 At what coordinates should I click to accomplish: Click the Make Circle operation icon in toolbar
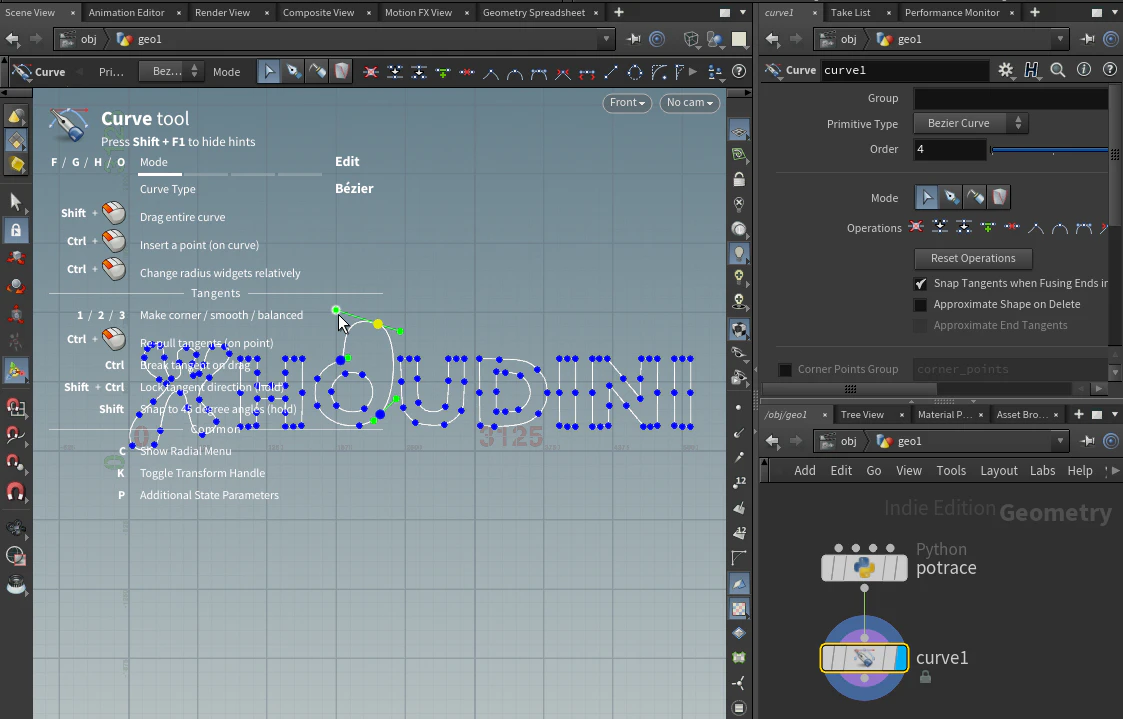pyautogui.click(x=635, y=72)
